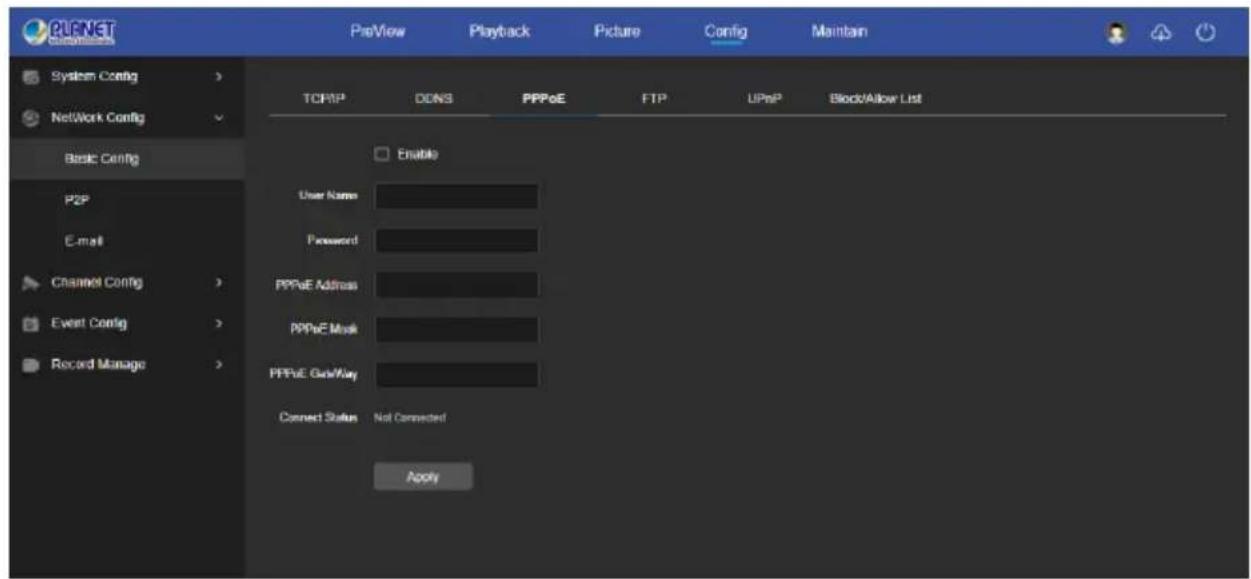Switch to the DDNS tab
This screenshot has height=579, width=1251.
432,99
